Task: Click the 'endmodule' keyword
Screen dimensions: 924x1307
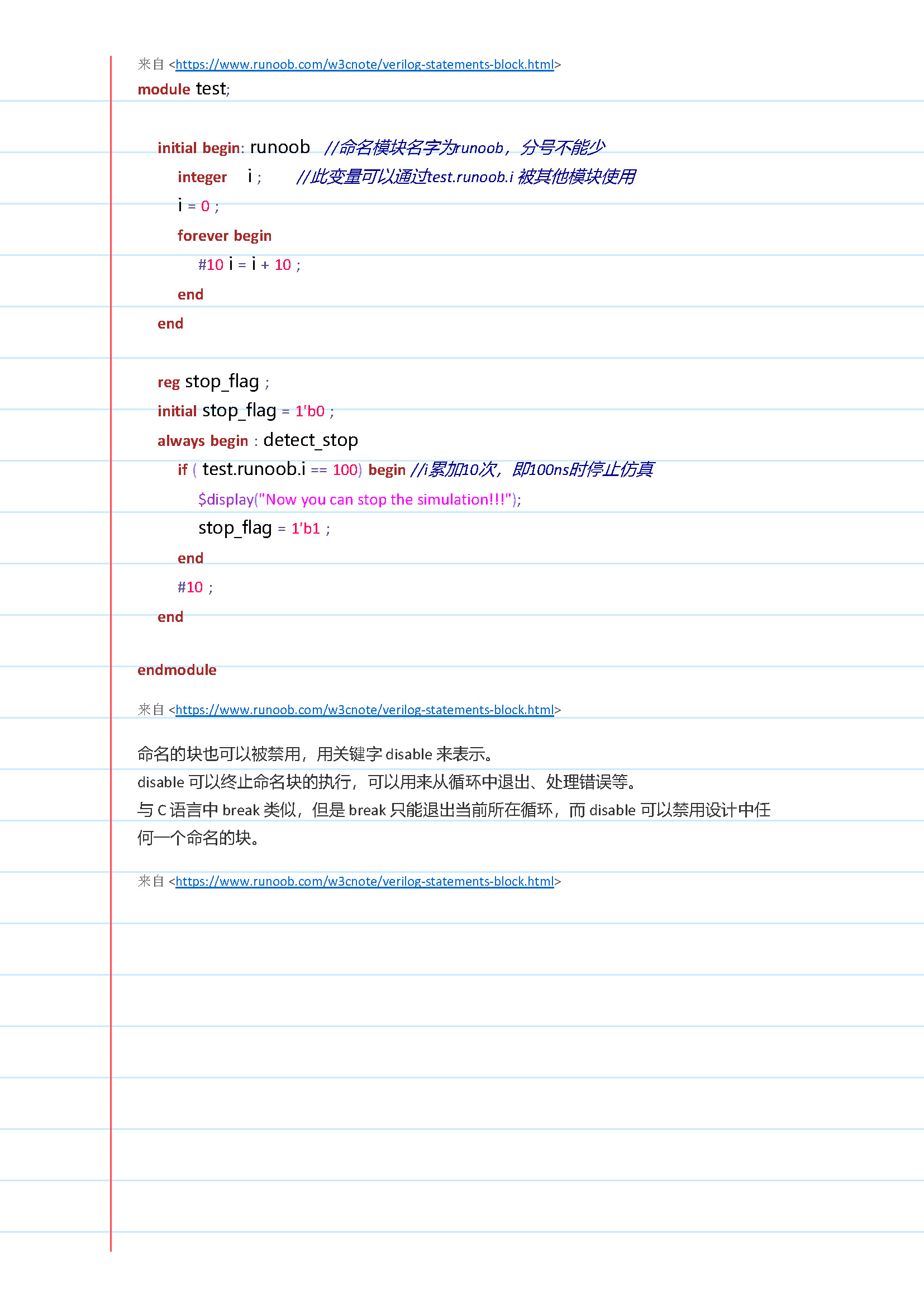Action: (176, 670)
